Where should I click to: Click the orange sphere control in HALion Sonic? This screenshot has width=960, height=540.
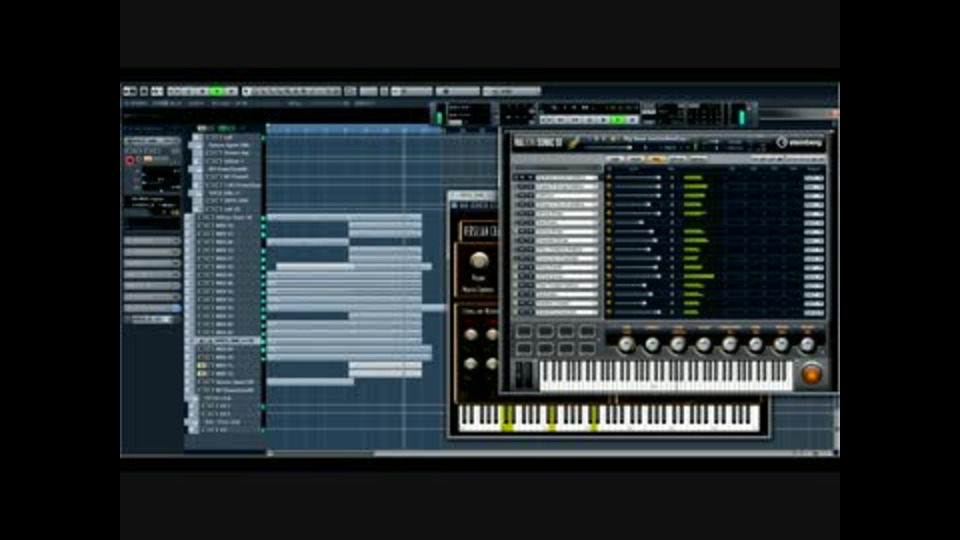[x=811, y=373]
